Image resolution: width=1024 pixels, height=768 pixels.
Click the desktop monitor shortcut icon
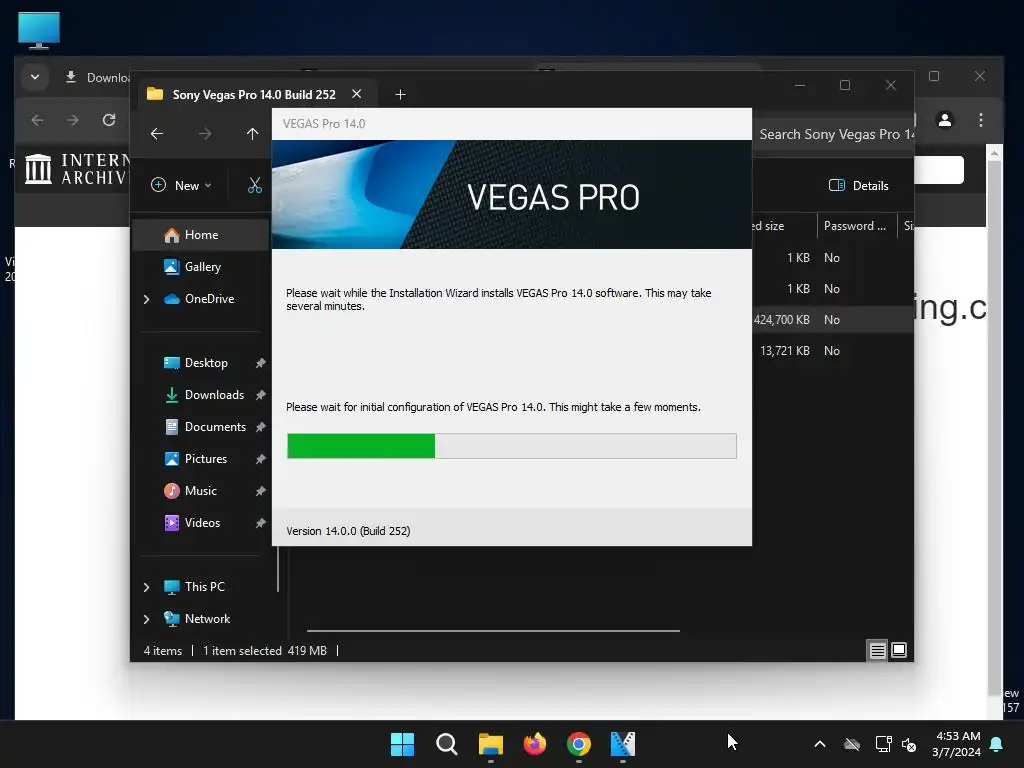pos(39,30)
